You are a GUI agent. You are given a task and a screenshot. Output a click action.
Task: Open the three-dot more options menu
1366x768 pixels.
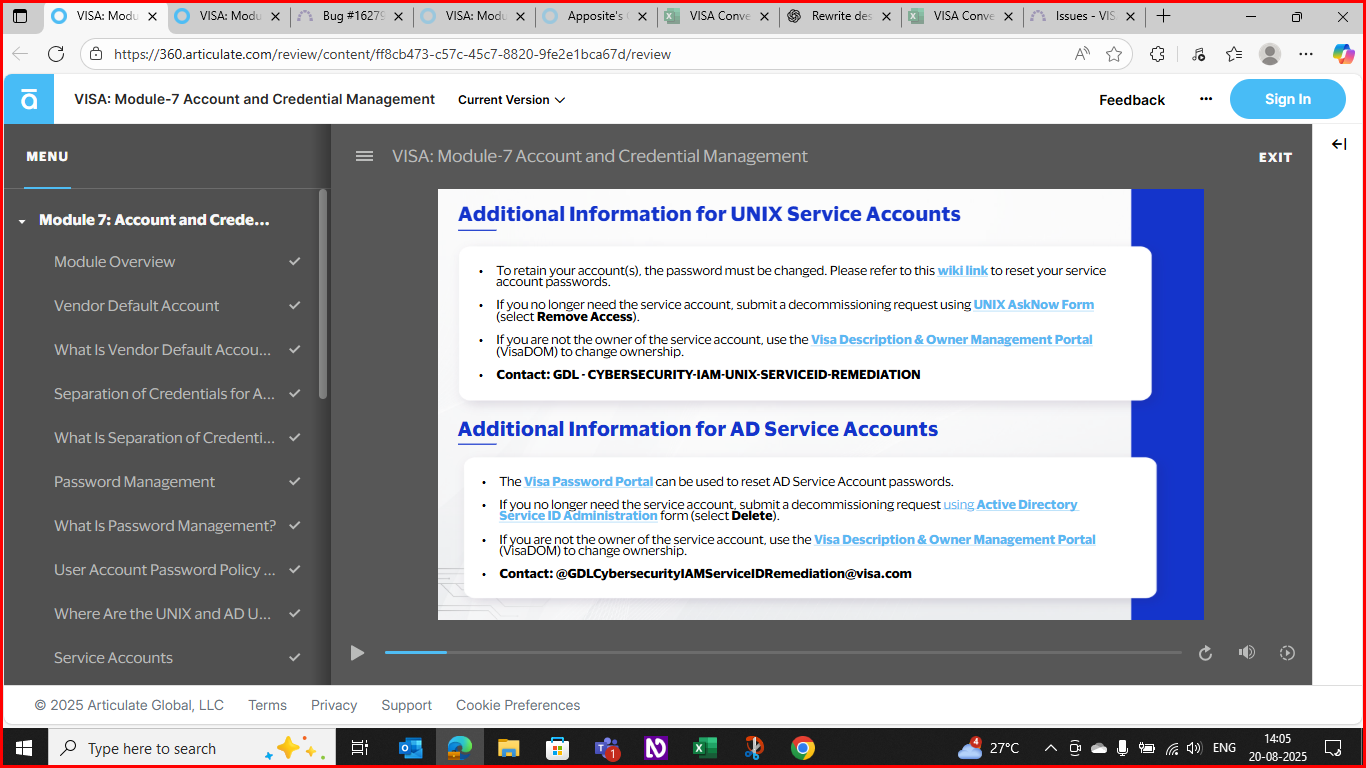[1206, 99]
